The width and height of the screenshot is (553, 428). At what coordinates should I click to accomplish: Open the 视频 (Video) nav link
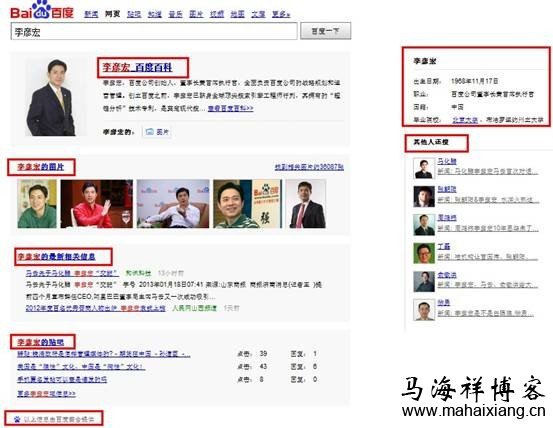point(217,14)
